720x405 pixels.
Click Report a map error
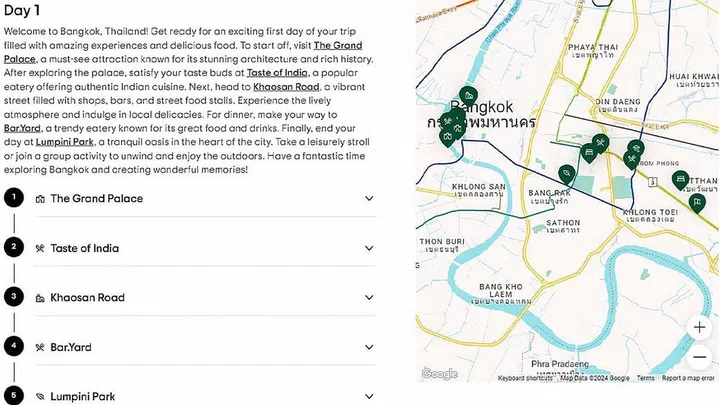(x=687, y=378)
